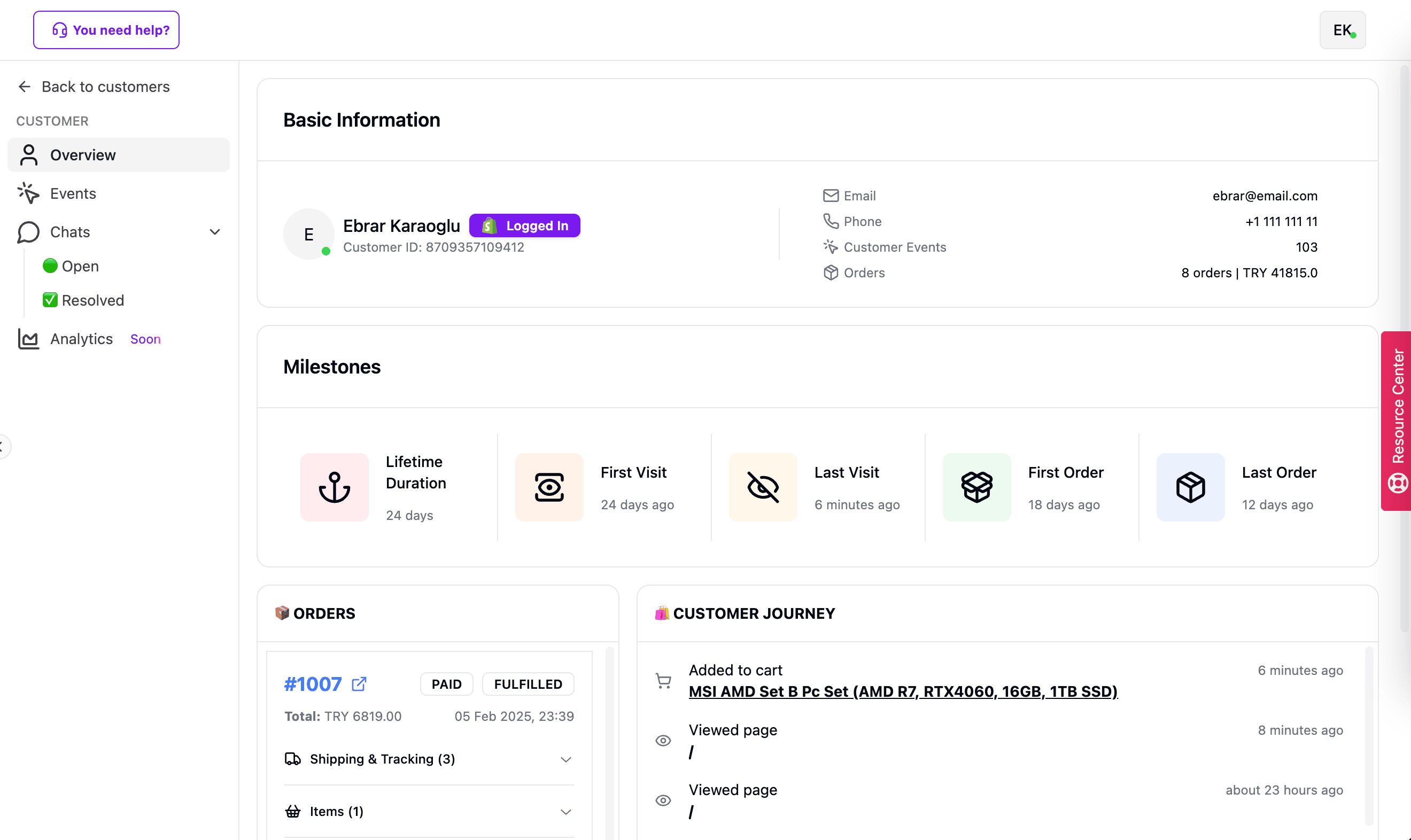Toggle visibility of Resolved chats

[93, 300]
